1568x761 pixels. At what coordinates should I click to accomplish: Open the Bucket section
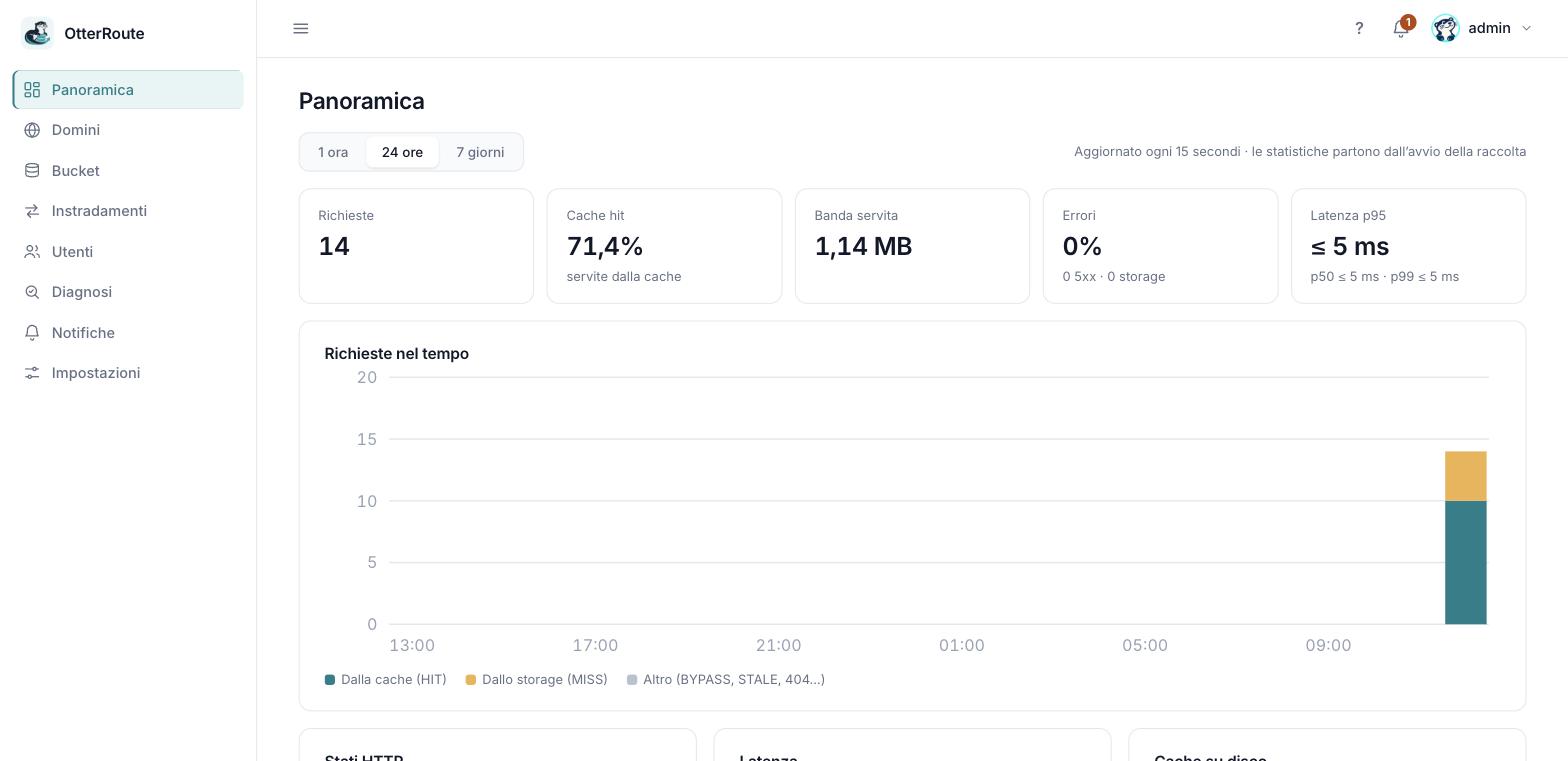(x=128, y=171)
